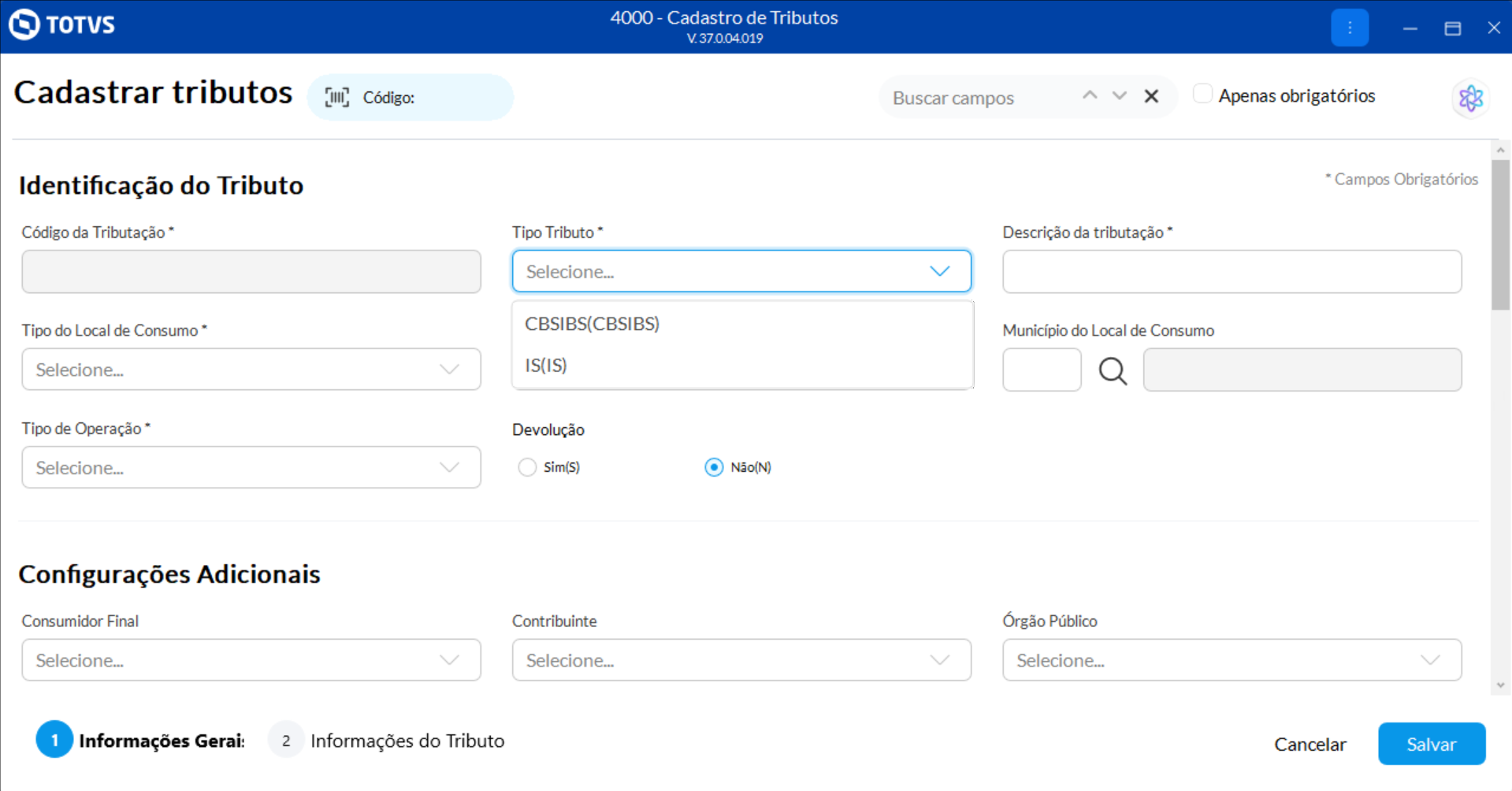Screen dimensions: 1512x791
Task: Open the three-dot options menu
Action: click(1349, 28)
